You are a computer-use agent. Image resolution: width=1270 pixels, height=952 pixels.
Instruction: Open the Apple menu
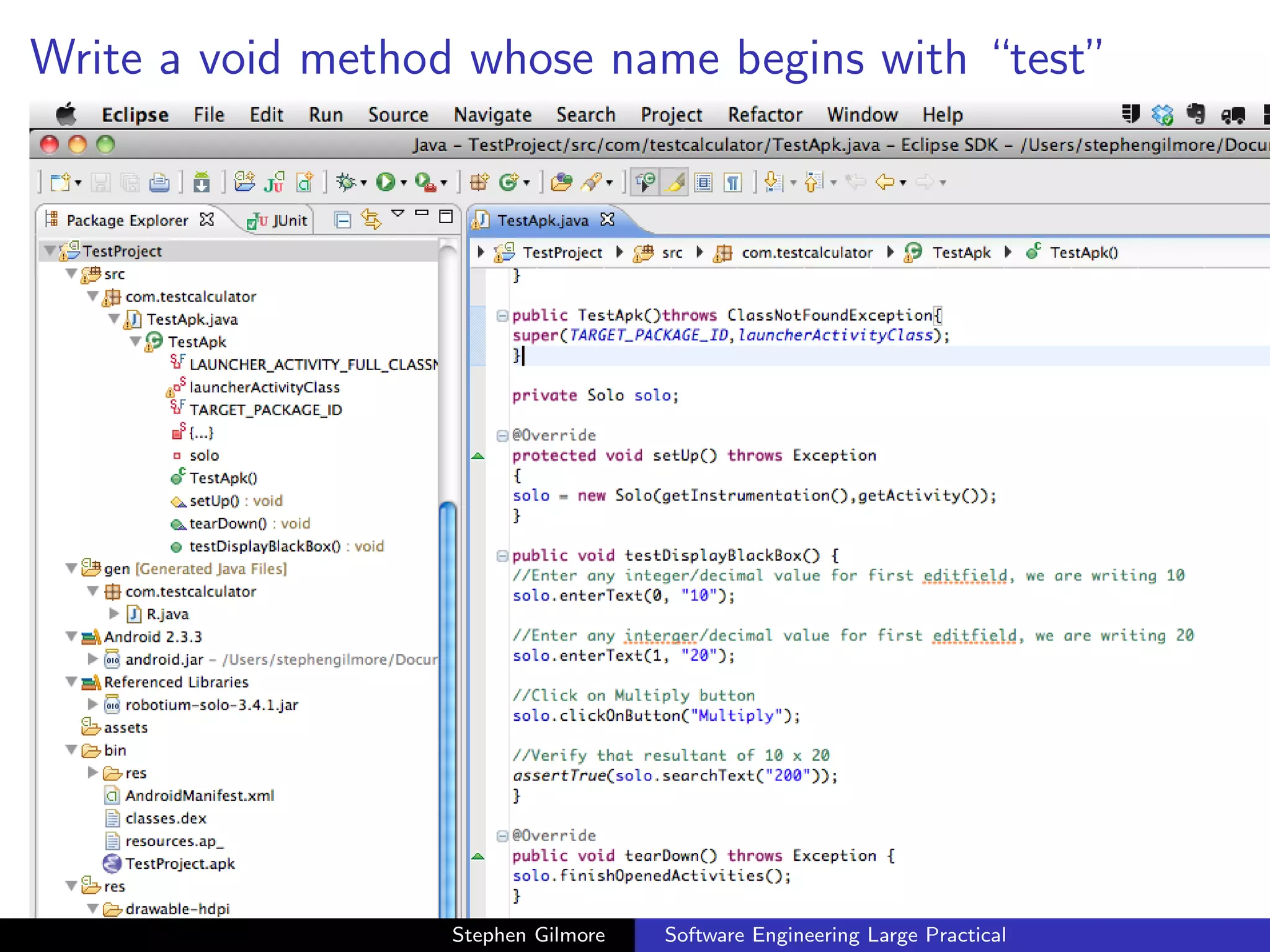click(x=66, y=115)
